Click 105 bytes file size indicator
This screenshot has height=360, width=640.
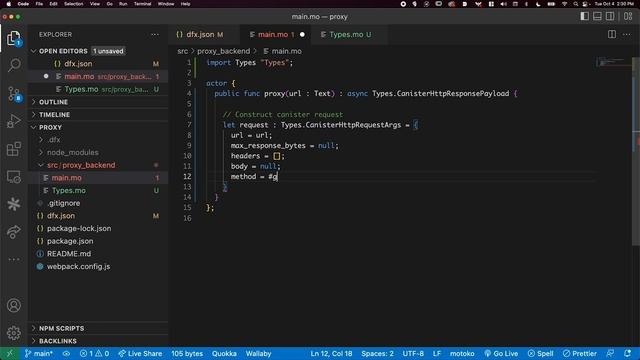pos(187,353)
